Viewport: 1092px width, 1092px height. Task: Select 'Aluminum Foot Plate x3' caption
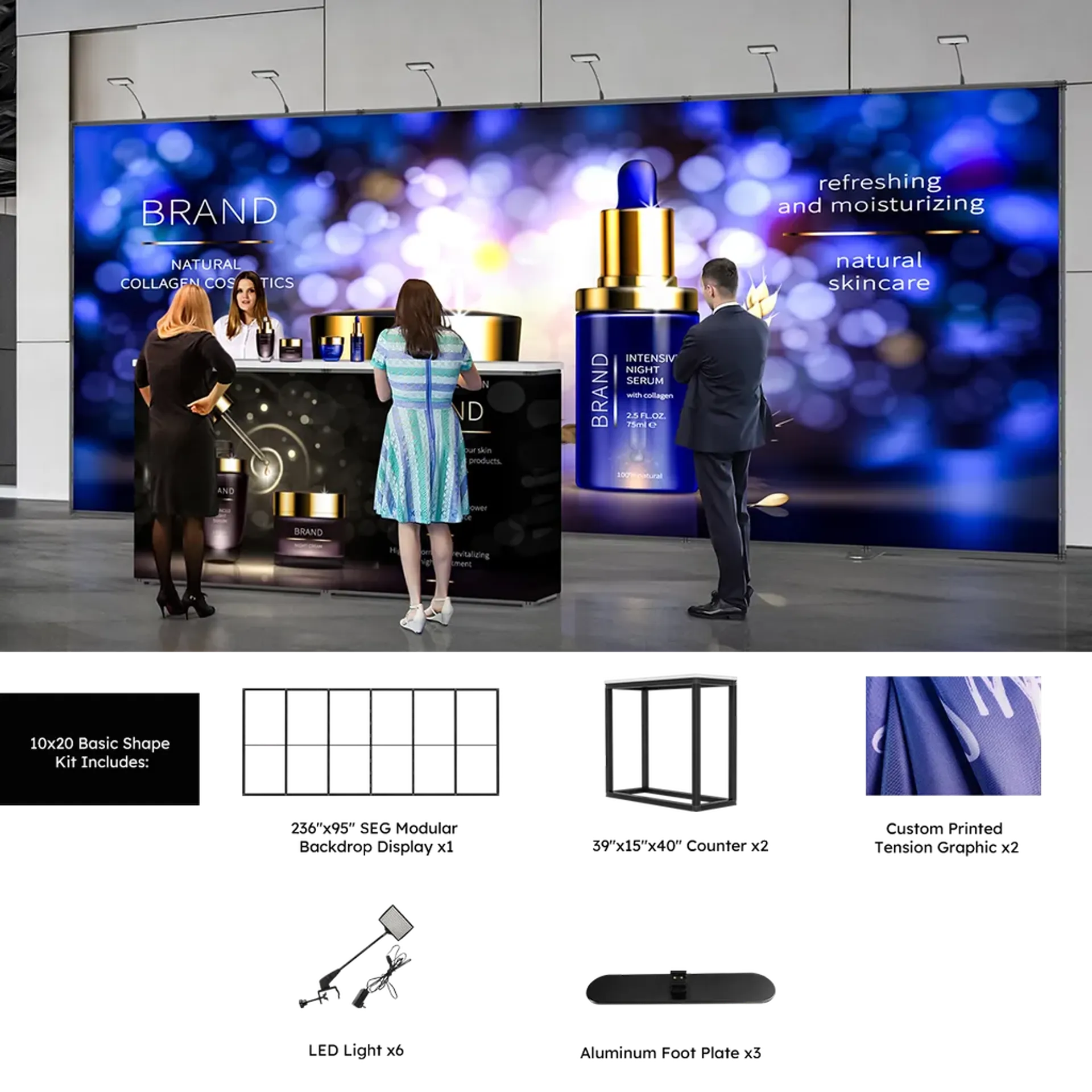pos(671,1053)
